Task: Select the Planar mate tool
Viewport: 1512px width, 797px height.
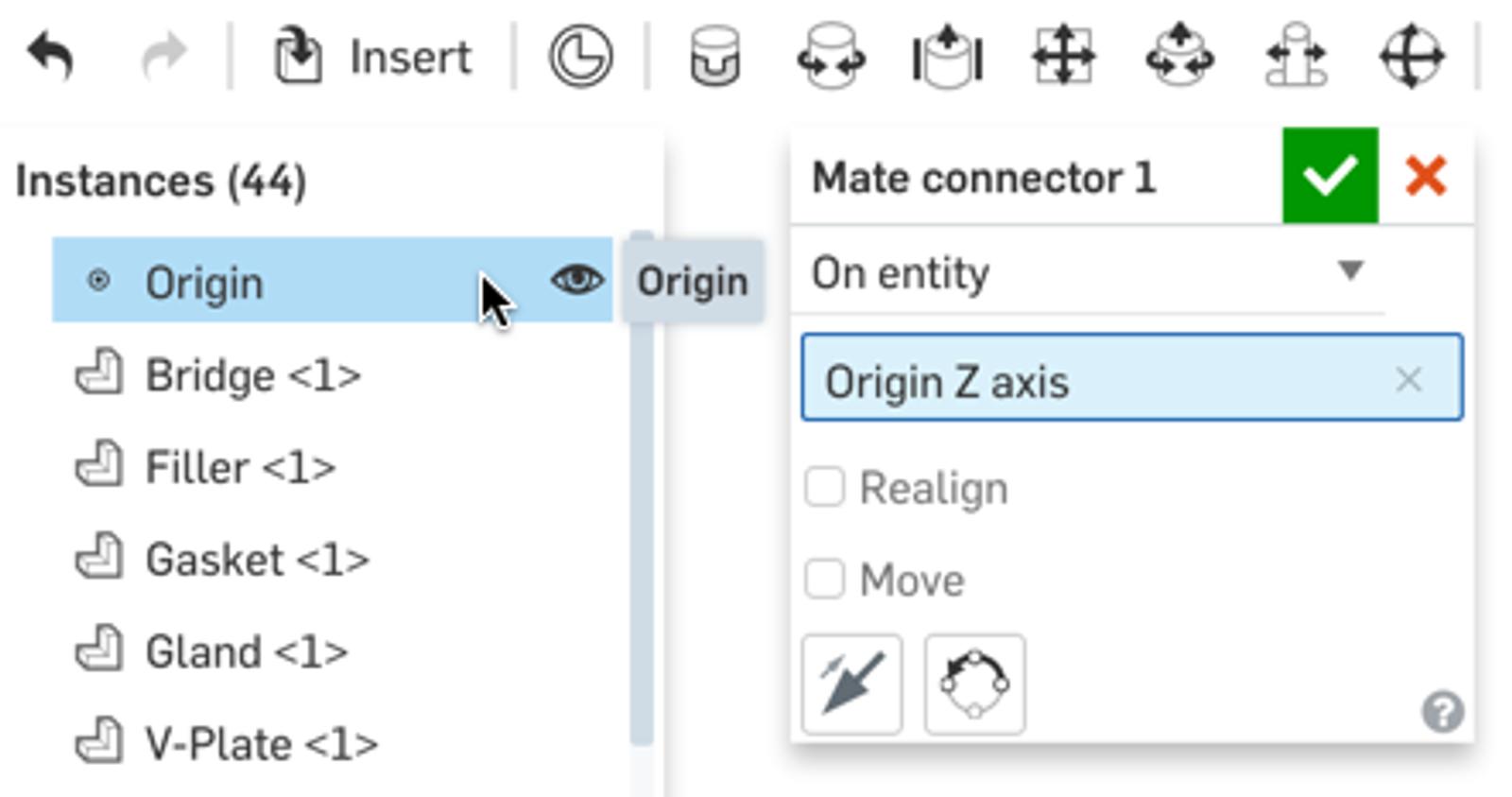Action: click(1063, 57)
